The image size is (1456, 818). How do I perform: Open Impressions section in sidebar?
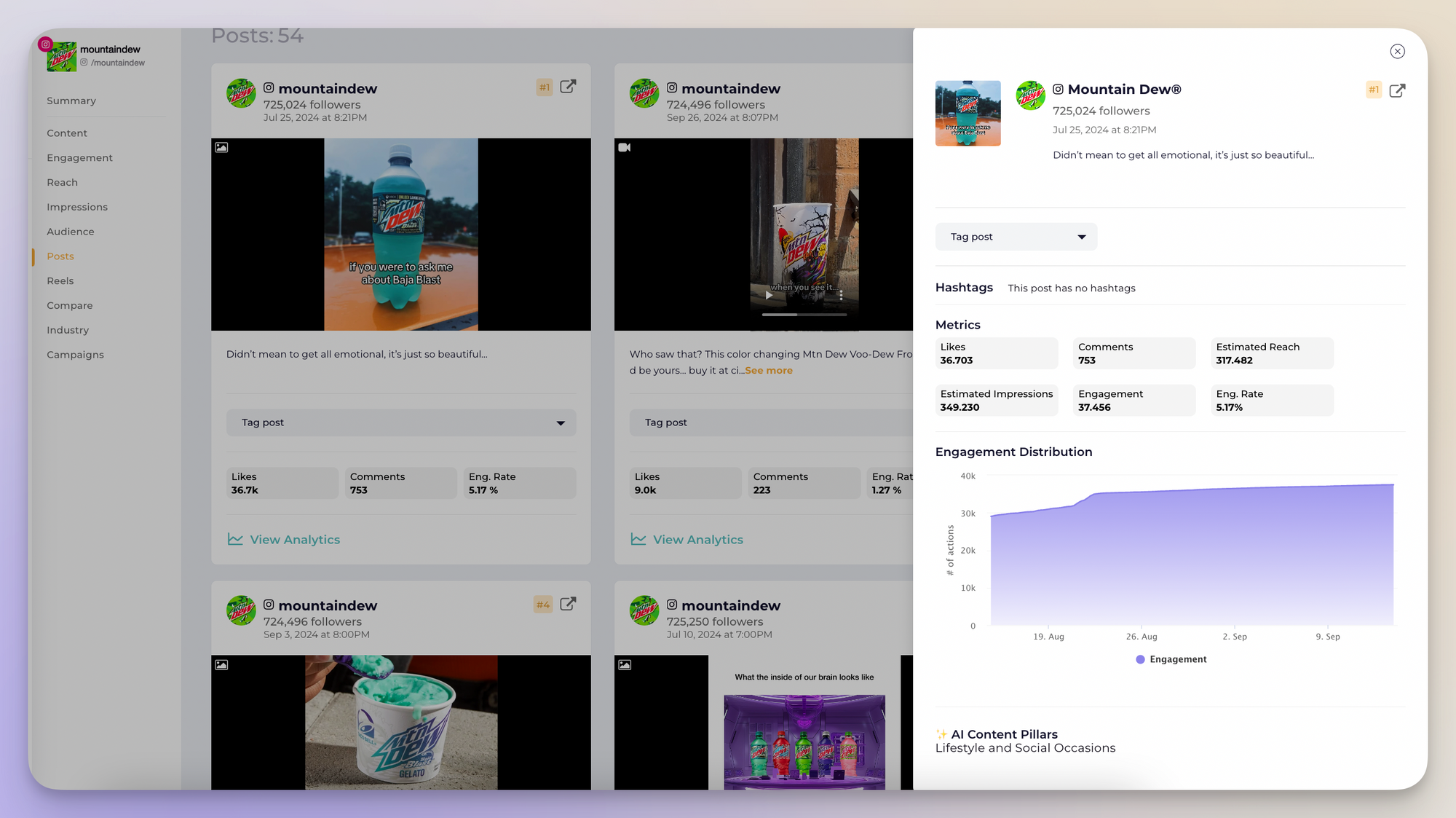tap(77, 208)
